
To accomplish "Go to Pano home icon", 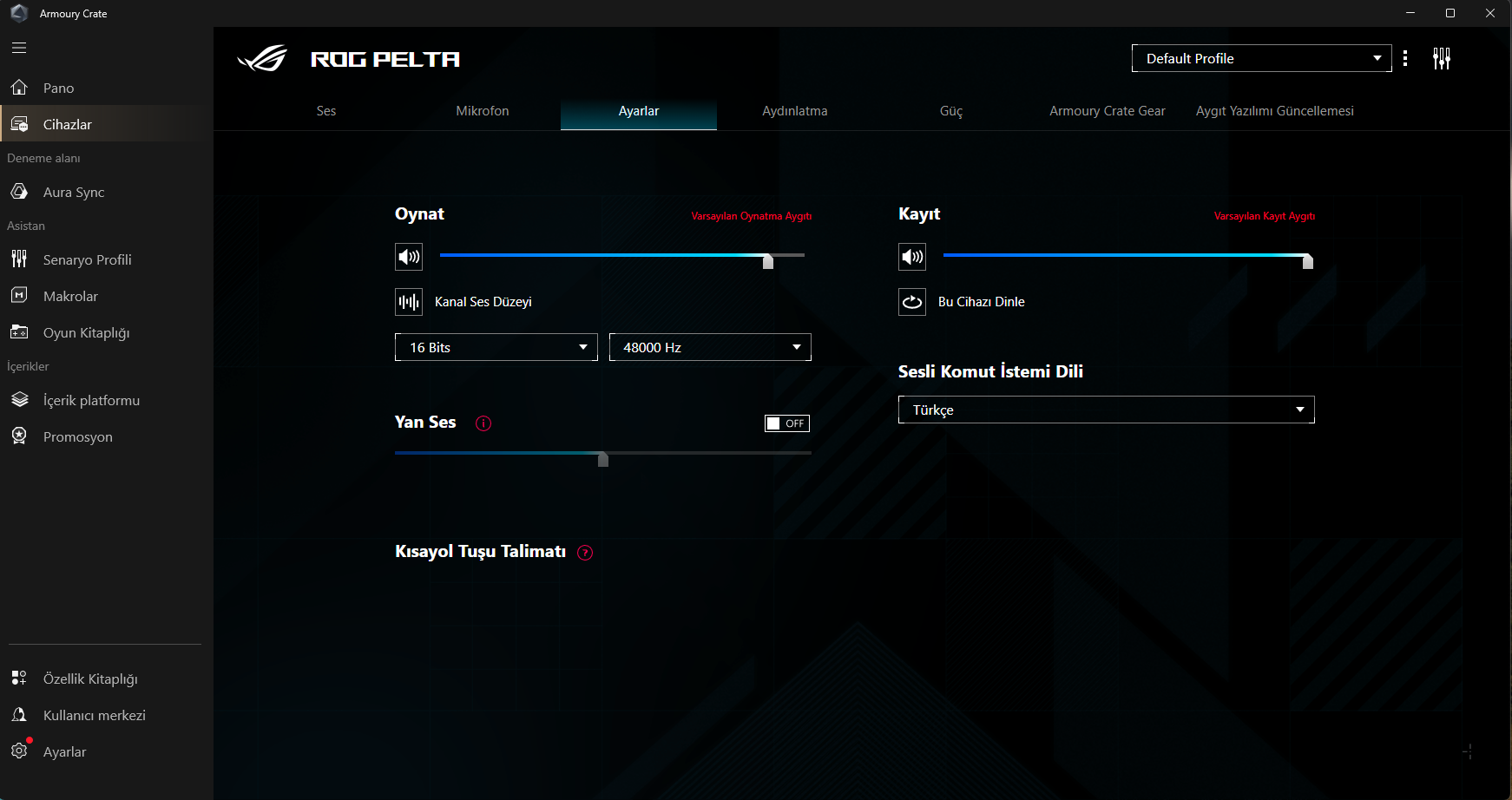I will click(19, 88).
